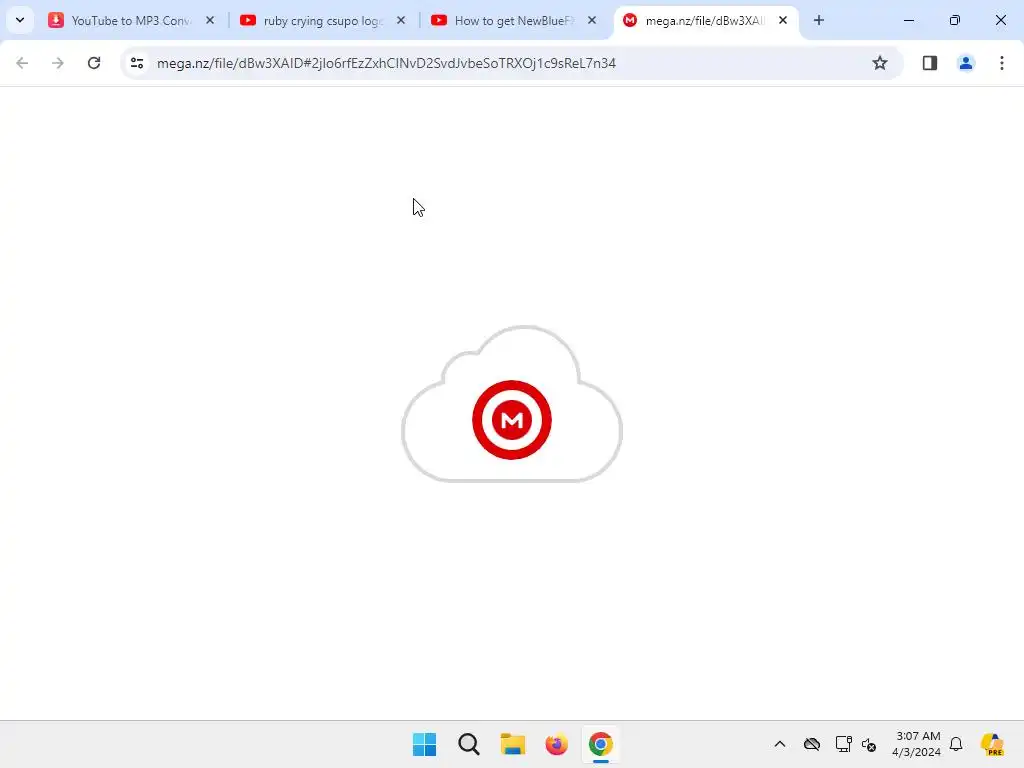Select the mega.nz file tab
The width and height of the screenshot is (1024, 768).
[x=705, y=20]
